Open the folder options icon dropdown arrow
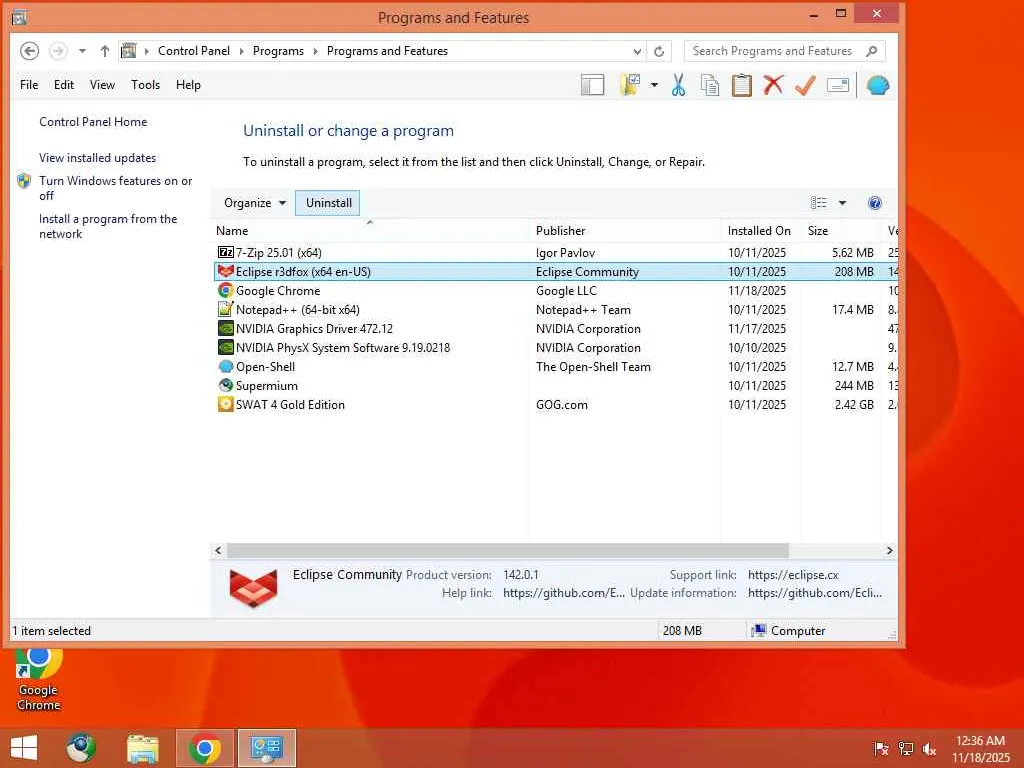1024x768 pixels. (654, 85)
